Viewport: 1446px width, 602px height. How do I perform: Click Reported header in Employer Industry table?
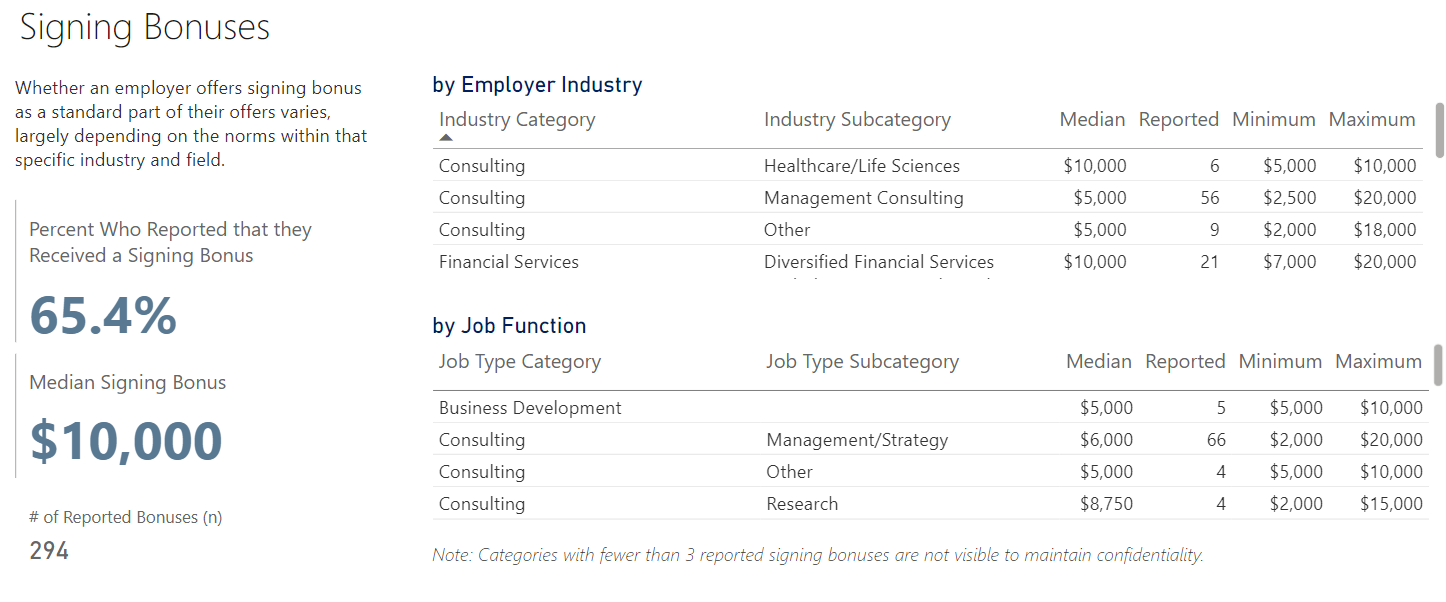1178,120
